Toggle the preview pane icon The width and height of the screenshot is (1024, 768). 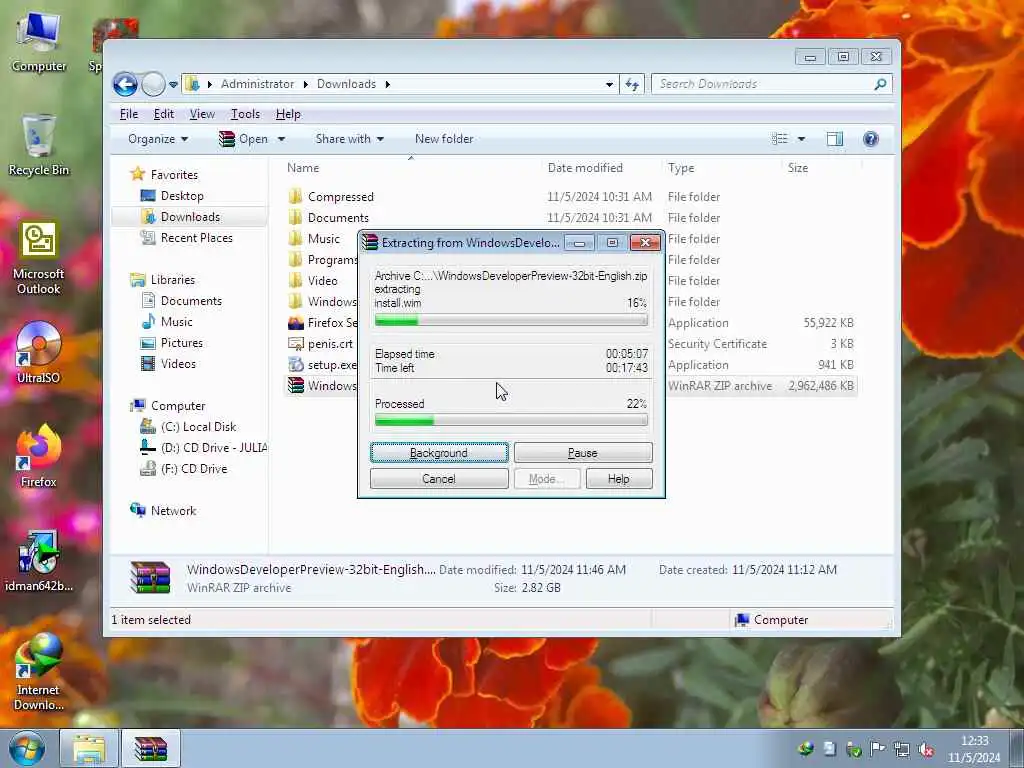pyautogui.click(x=835, y=139)
